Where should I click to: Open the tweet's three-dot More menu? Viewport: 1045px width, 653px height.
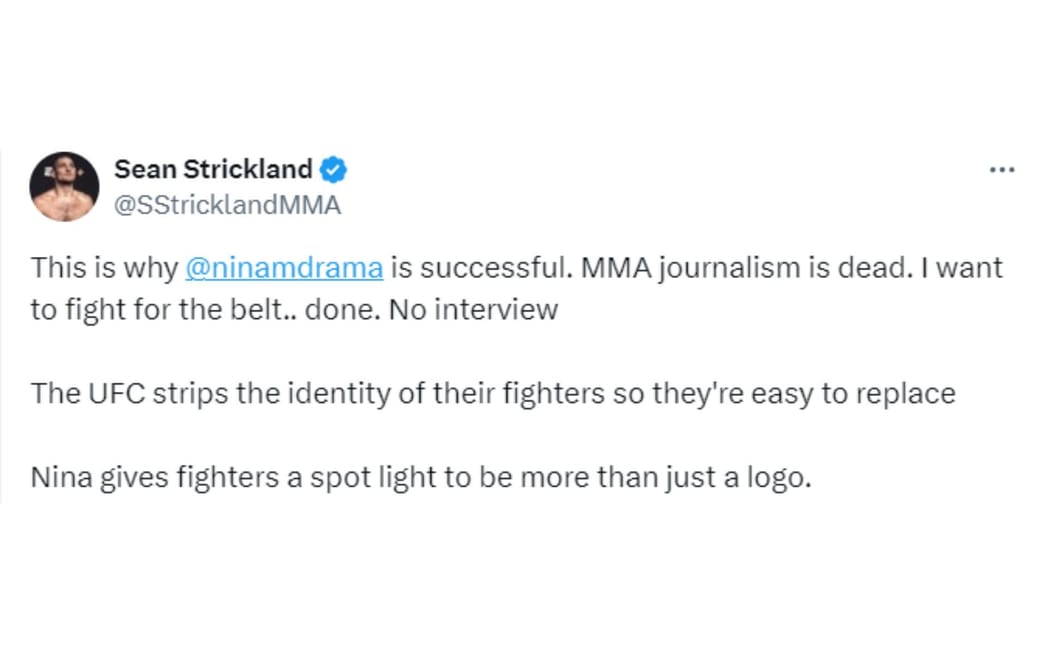tap(1001, 170)
